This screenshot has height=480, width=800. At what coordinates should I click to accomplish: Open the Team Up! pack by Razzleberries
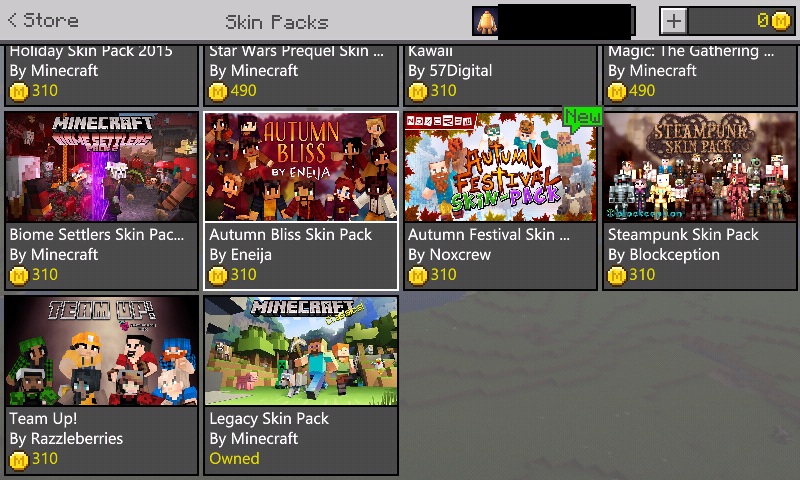[101, 385]
